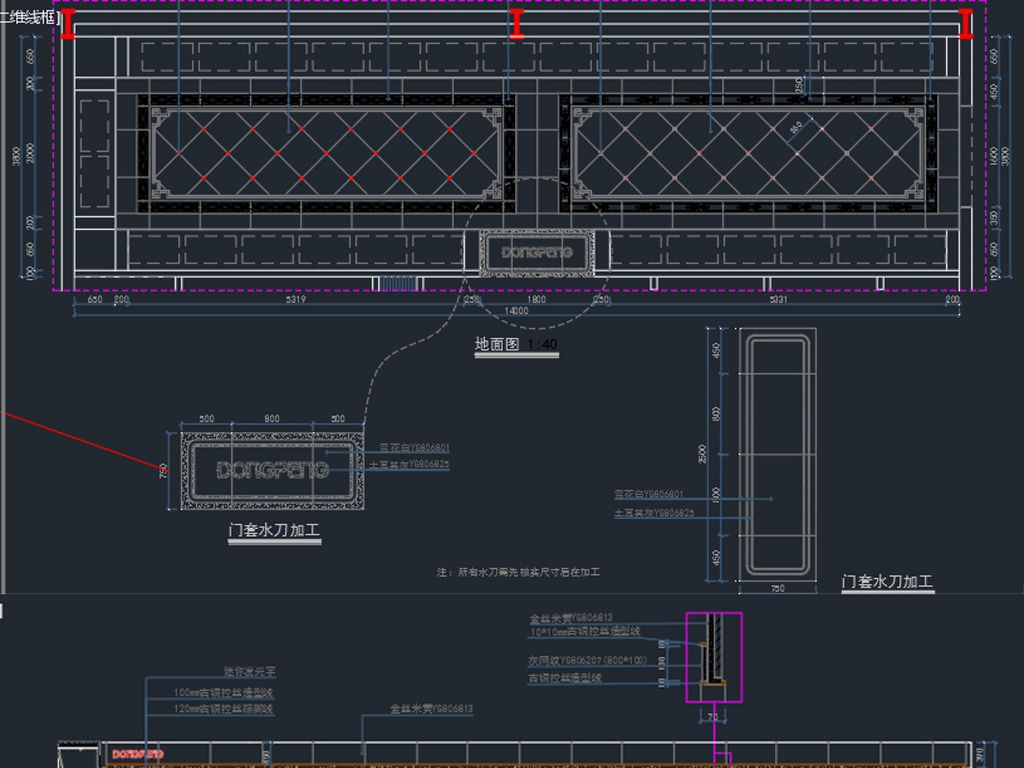Screen dimensions: 1024x768
Task: Click the red DONGPENG text at bottom-left
Action: click(138, 754)
